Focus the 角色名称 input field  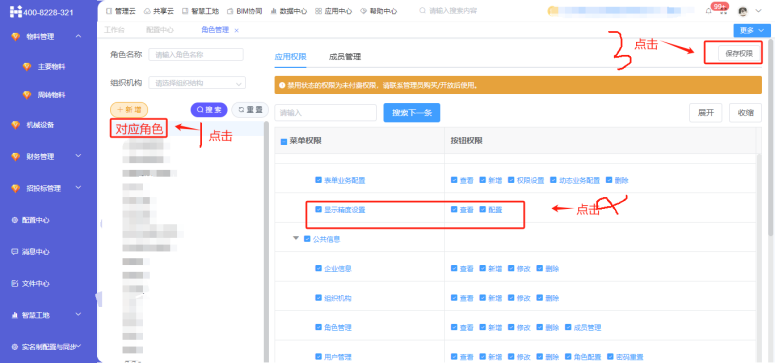[196, 54]
